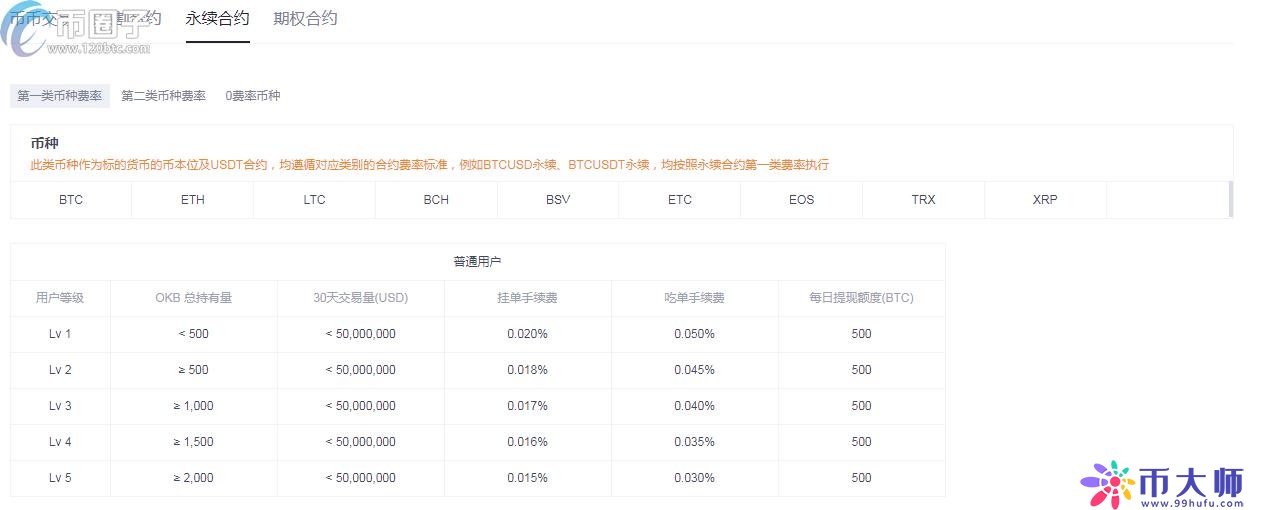The width and height of the screenshot is (1267, 510).
Task: Select the Lv 3 row label
Action: [x=60, y=406]
